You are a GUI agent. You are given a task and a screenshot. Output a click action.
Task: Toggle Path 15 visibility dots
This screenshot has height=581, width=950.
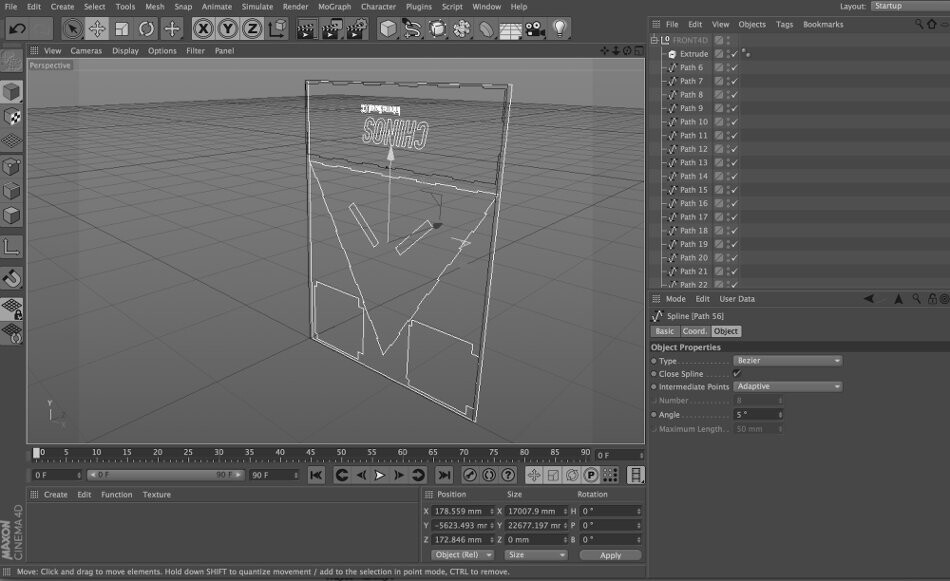coord(728,190)
